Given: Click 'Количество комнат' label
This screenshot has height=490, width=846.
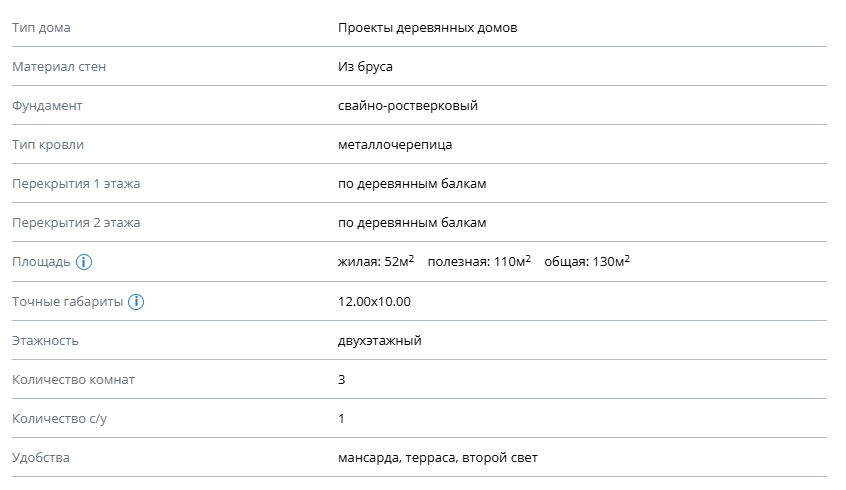Looking at the screenshot, I should click(73, 380).
